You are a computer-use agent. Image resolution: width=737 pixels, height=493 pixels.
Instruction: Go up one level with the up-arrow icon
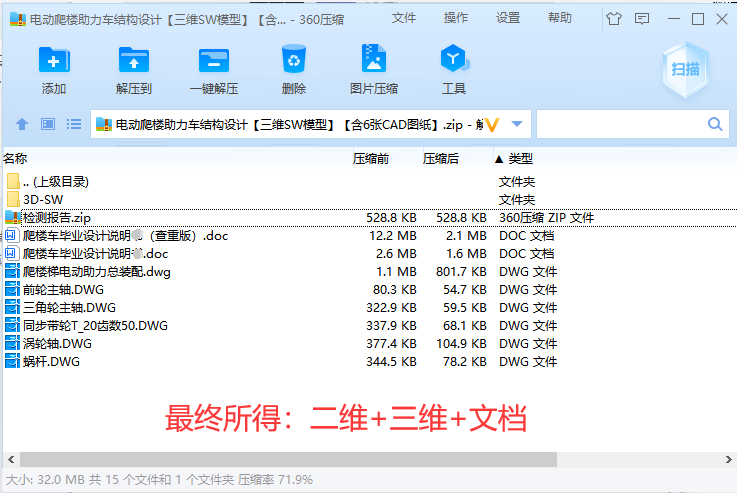click(x=22, y=124)
